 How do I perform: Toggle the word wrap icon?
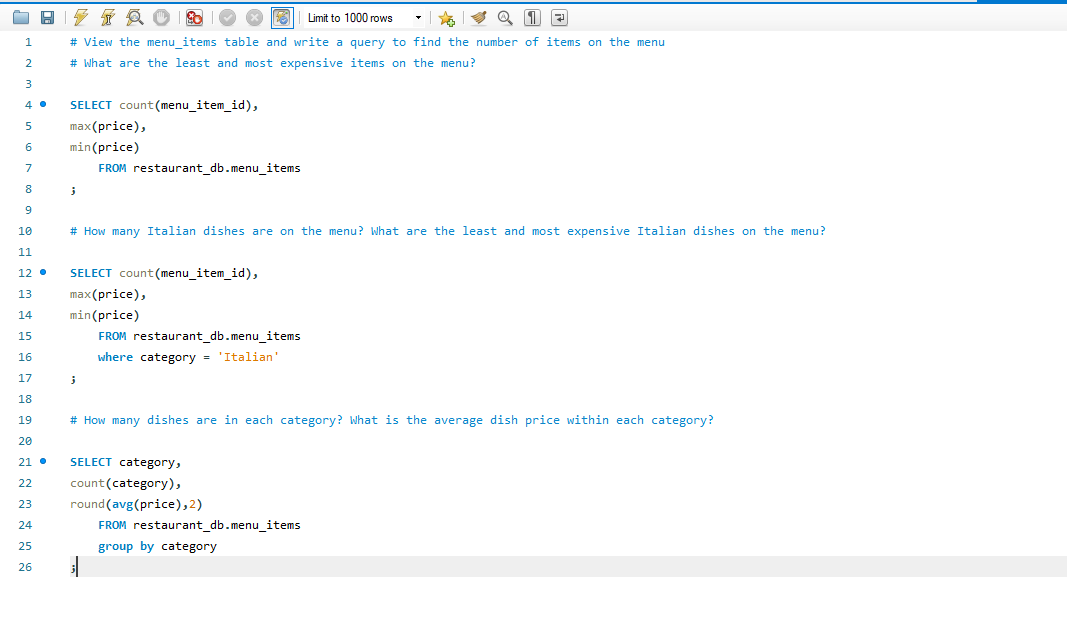(559, 18)
